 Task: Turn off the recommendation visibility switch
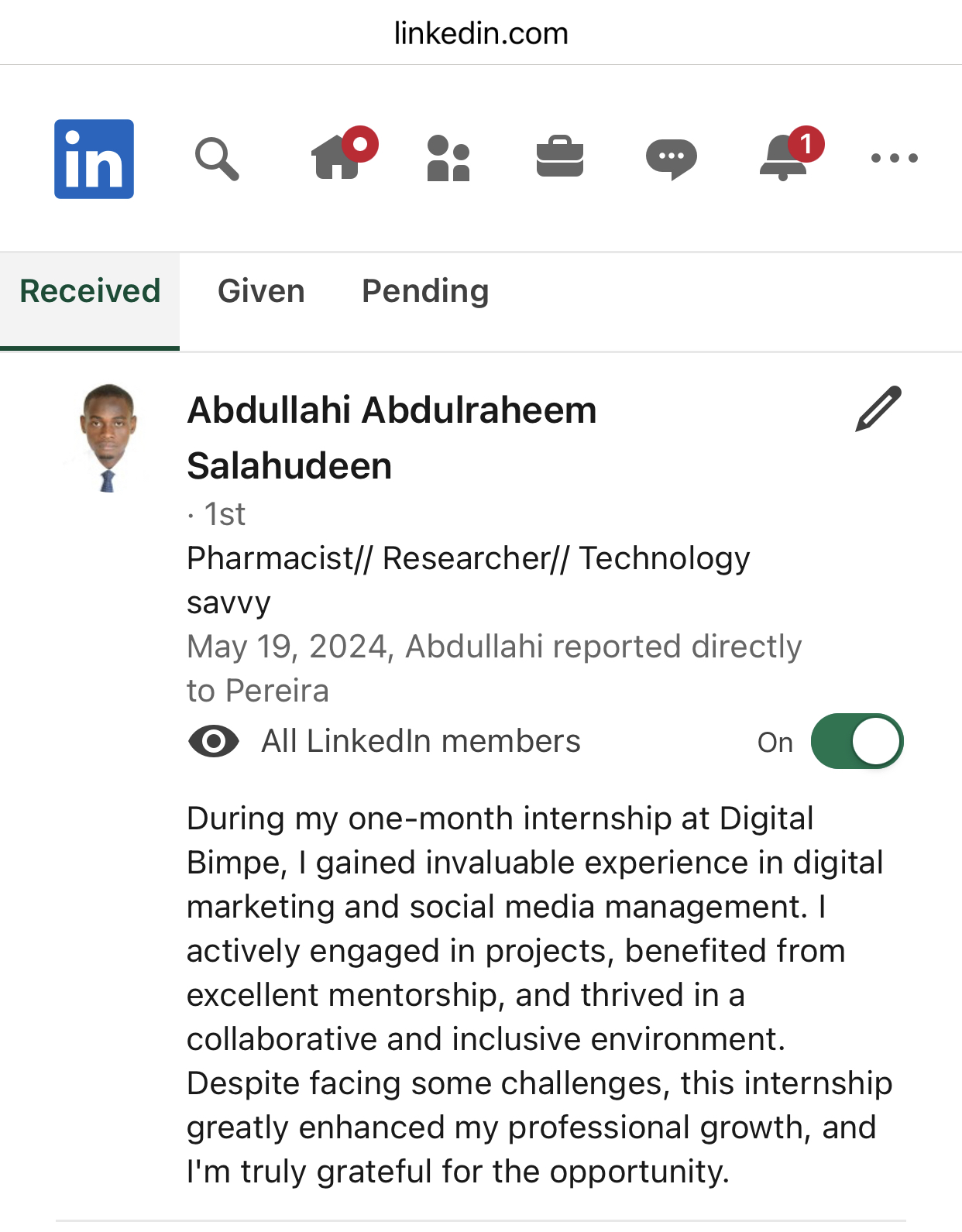point(857,741)
